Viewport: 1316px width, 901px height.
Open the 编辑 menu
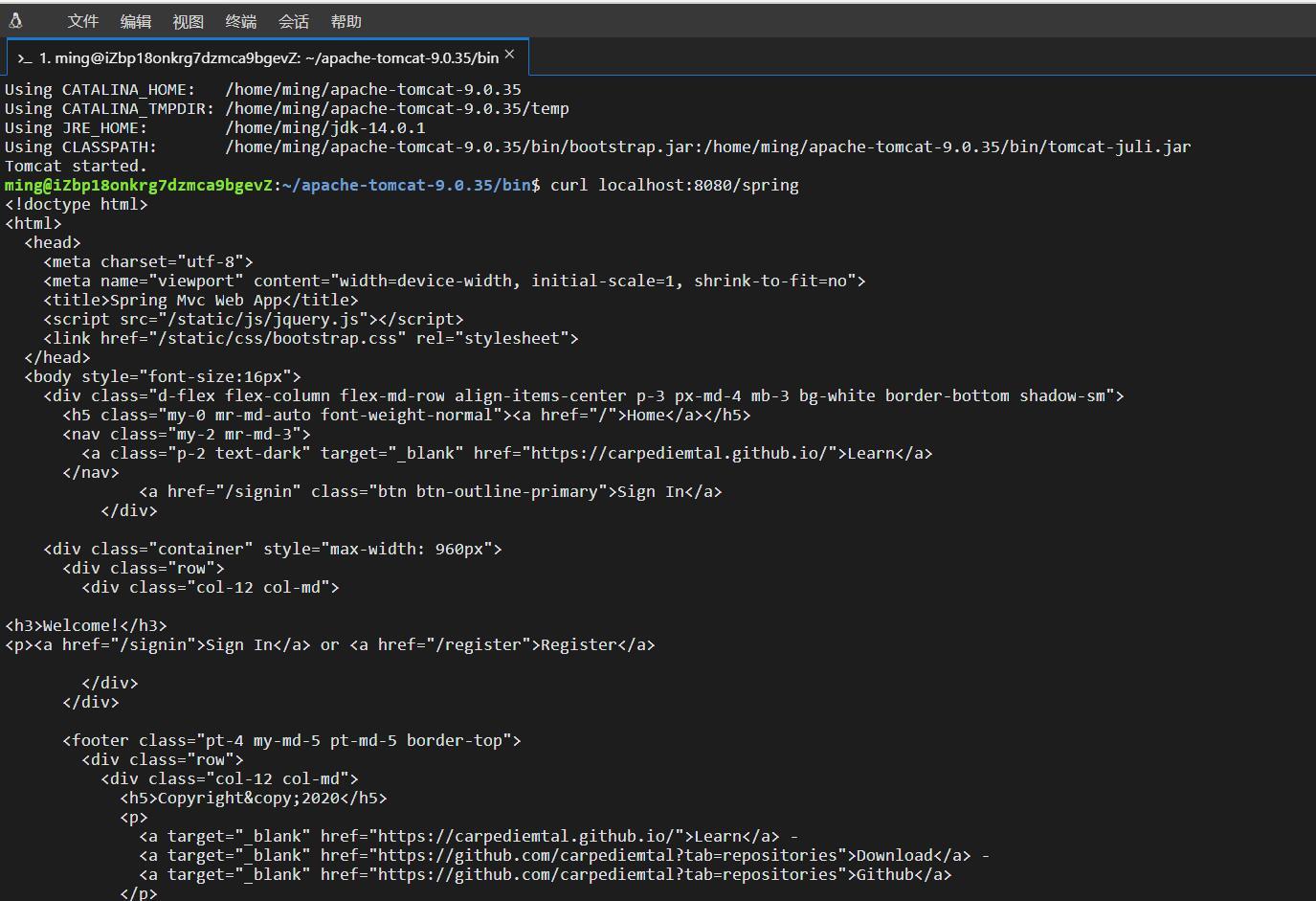coord(136,21)
